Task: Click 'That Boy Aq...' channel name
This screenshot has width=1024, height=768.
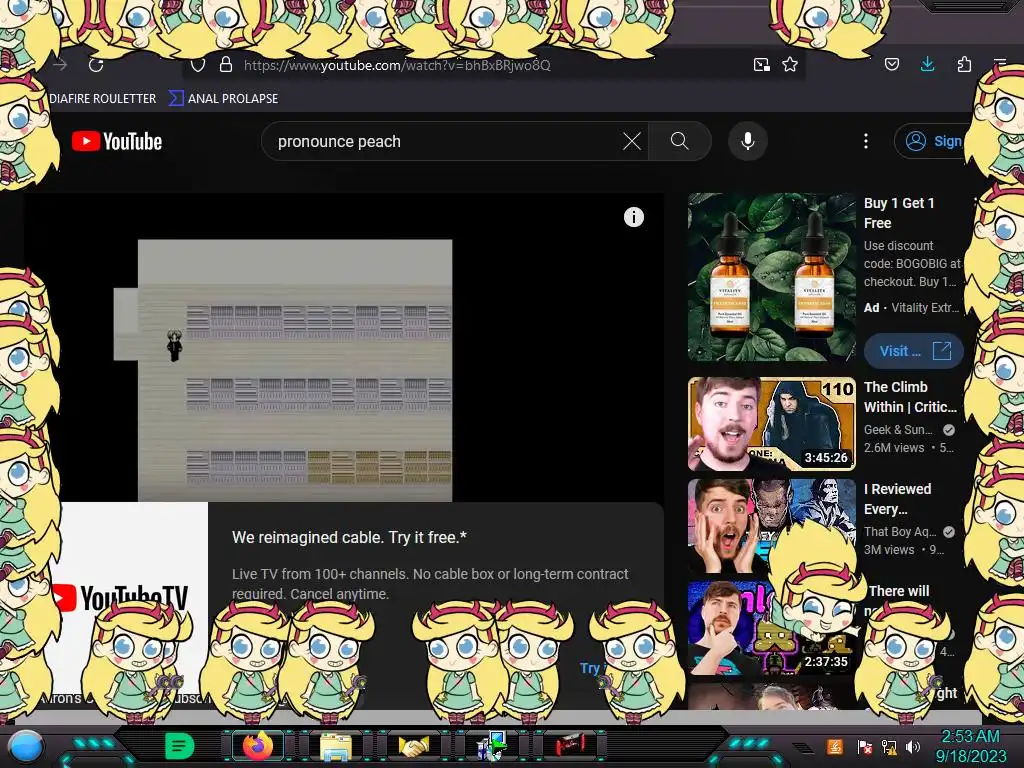Action: [x=900, y=532]
